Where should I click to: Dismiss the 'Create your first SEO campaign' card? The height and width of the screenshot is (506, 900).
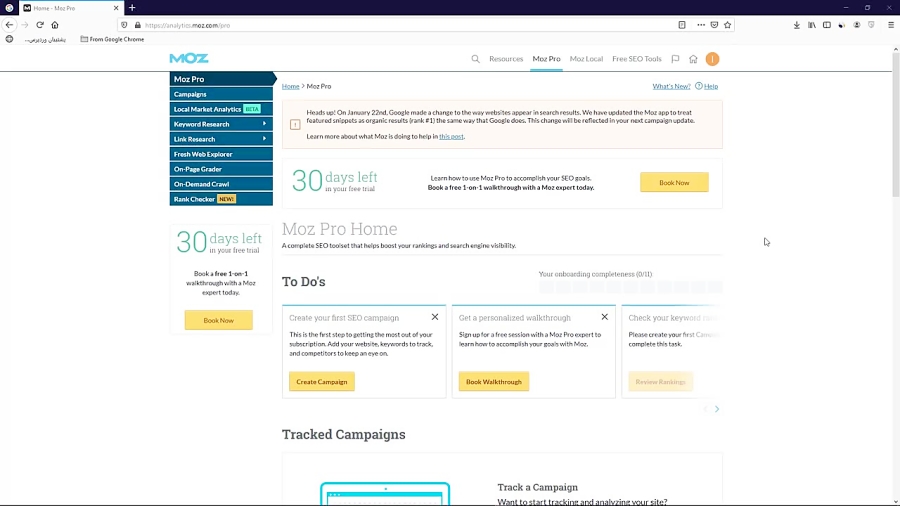435,317
